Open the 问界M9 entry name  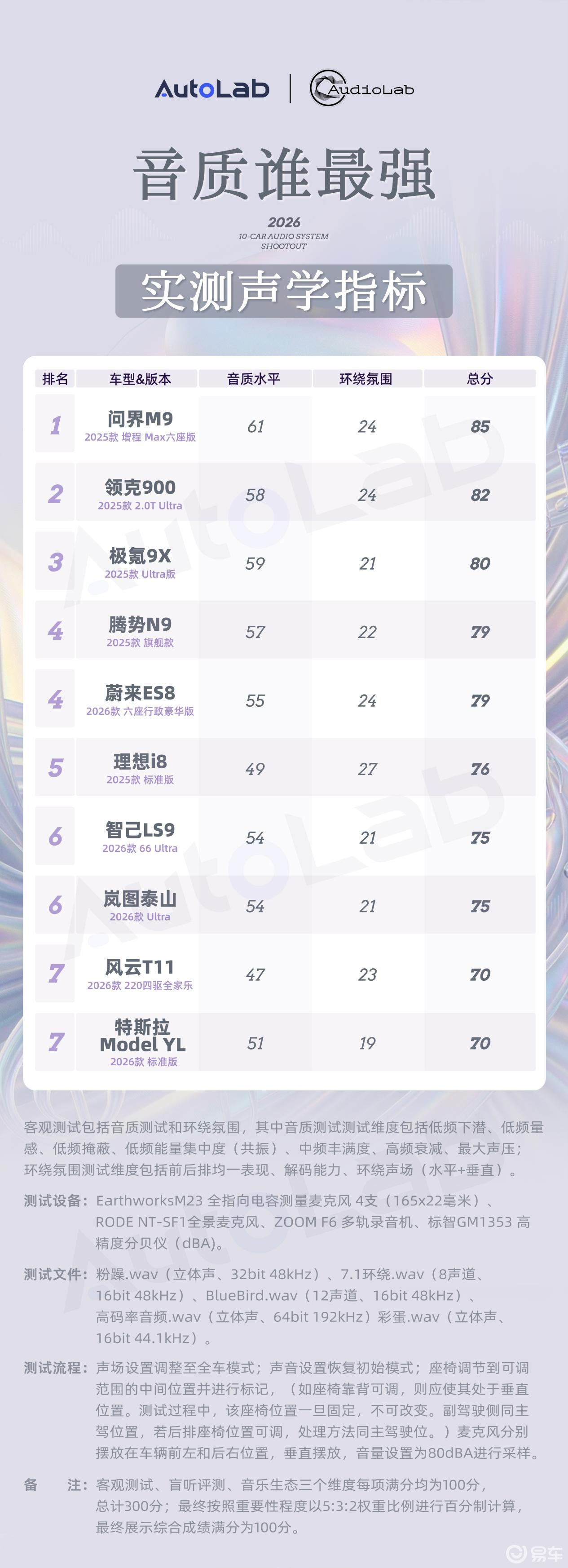point(140,419)
